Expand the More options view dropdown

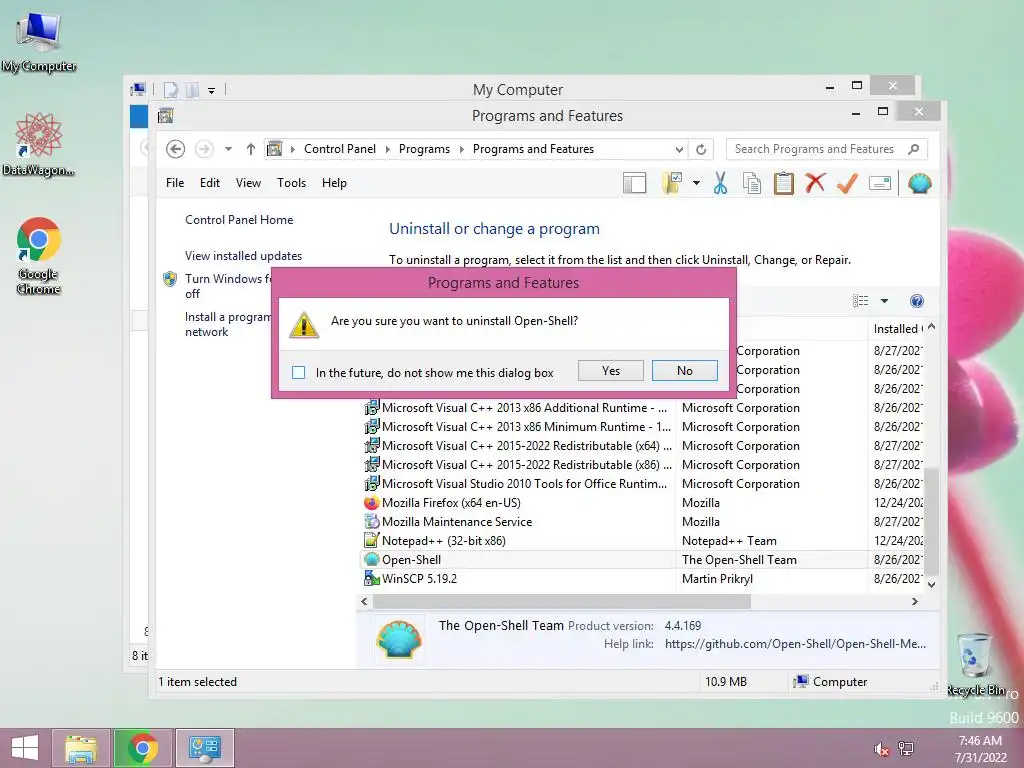coord(884,301)
